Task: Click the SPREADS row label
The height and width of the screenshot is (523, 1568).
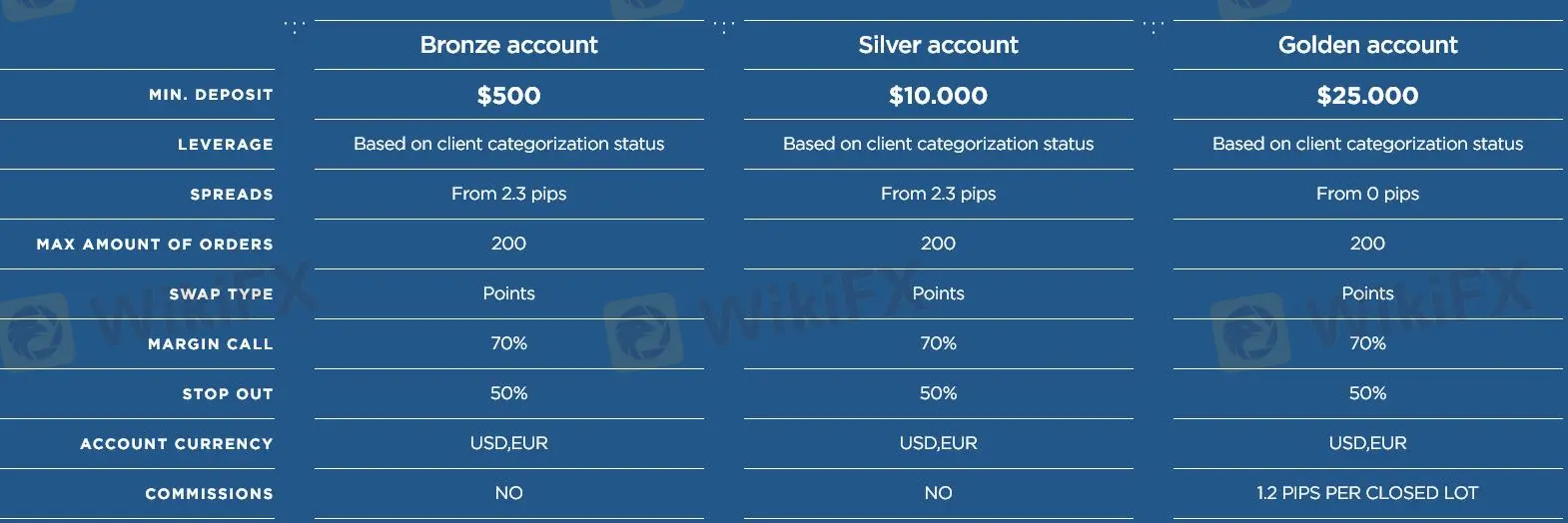Action: 231,195
